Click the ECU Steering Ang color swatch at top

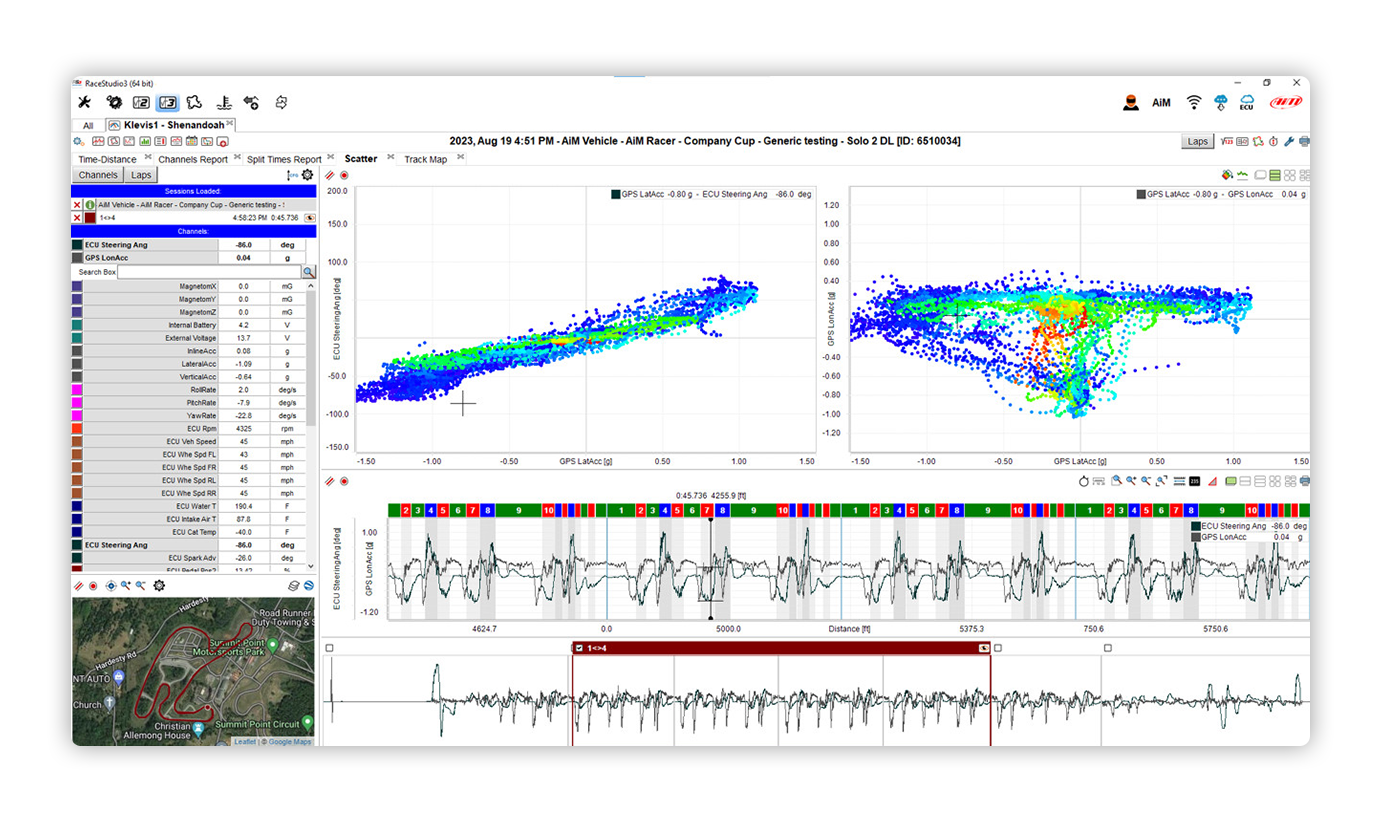tap(77, 244)
